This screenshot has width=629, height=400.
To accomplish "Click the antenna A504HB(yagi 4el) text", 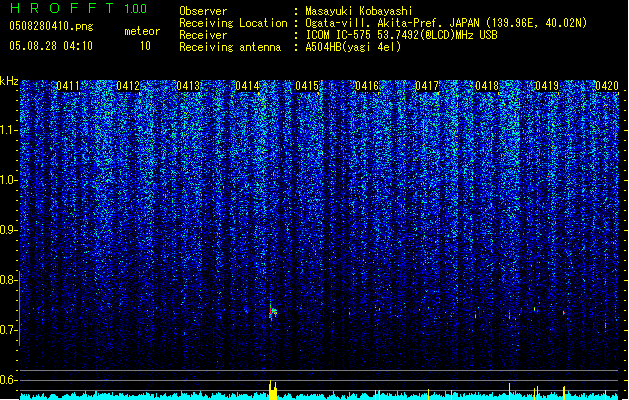I will 353,47.
